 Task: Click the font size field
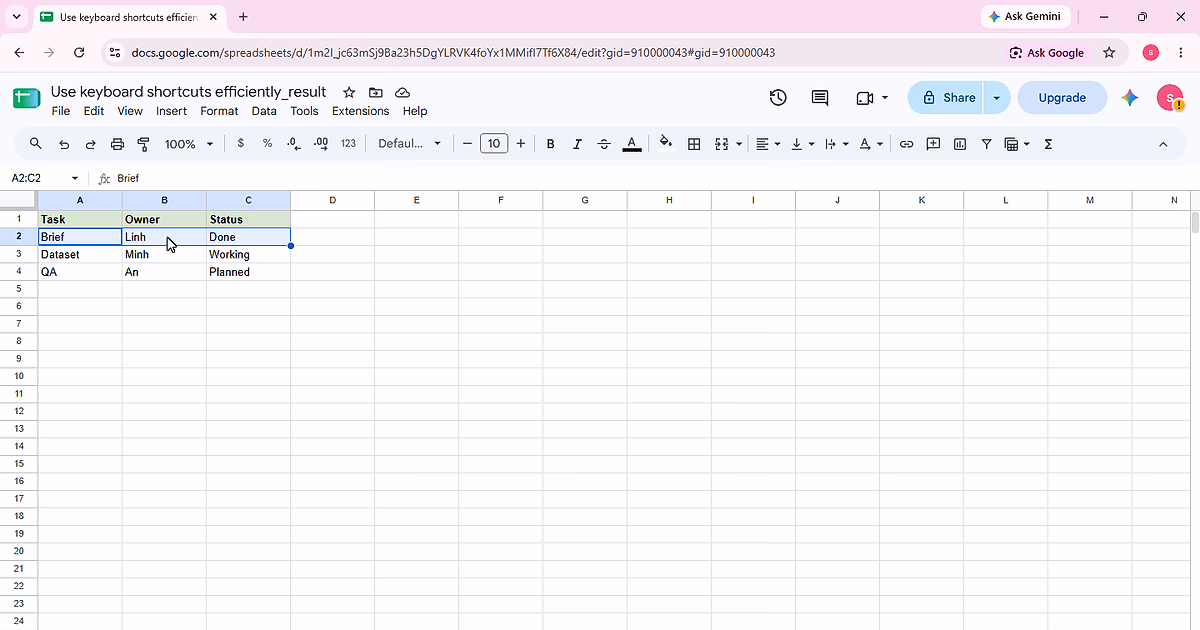coord(494,144)
